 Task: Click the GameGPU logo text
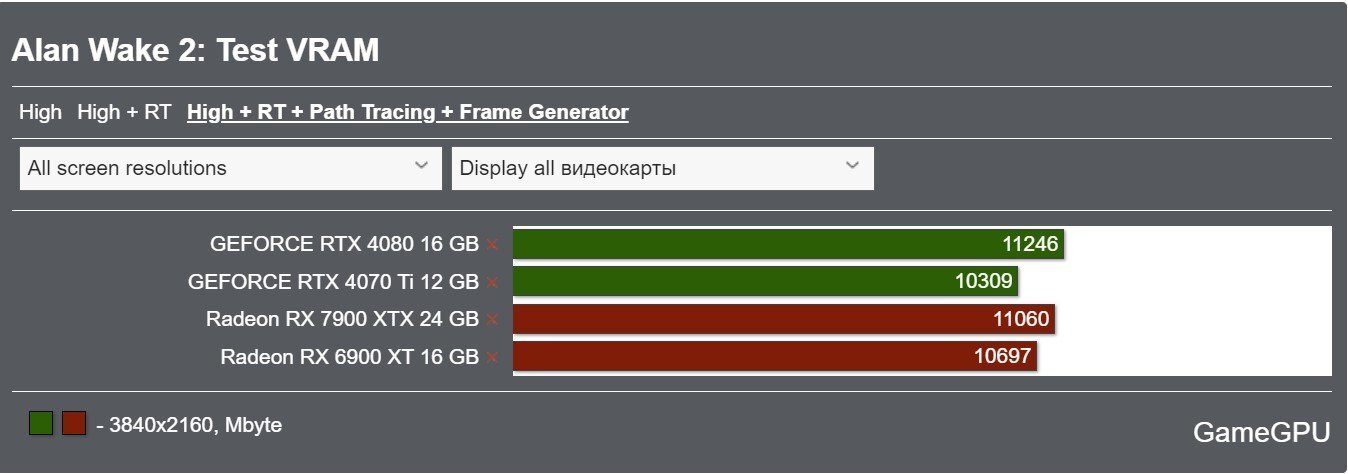pyautogui.click(x=1262, y=432)
